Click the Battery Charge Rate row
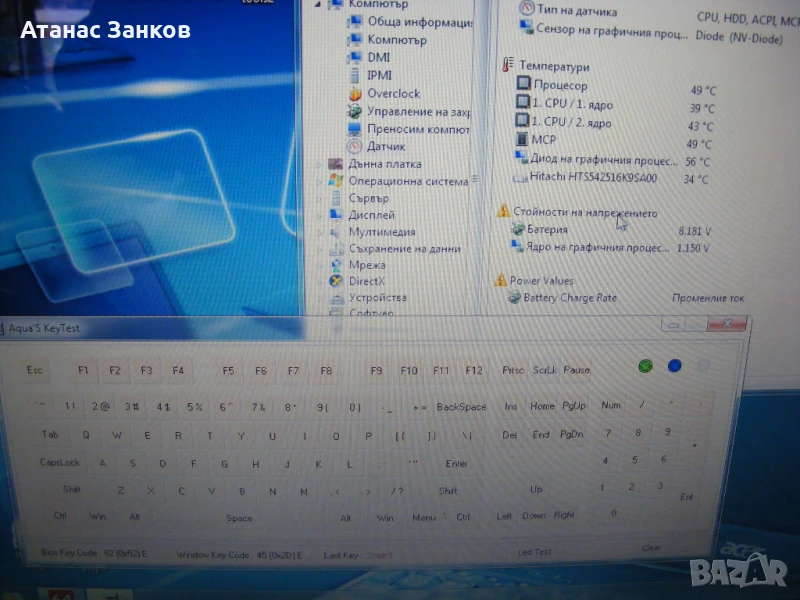This screenshot has width=800, height=600. 570,298
